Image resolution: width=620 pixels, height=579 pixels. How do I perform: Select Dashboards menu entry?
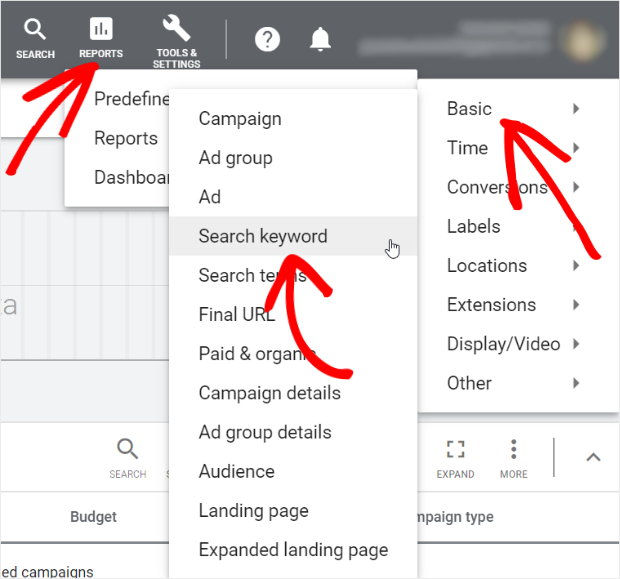click(x=132, y=177)
